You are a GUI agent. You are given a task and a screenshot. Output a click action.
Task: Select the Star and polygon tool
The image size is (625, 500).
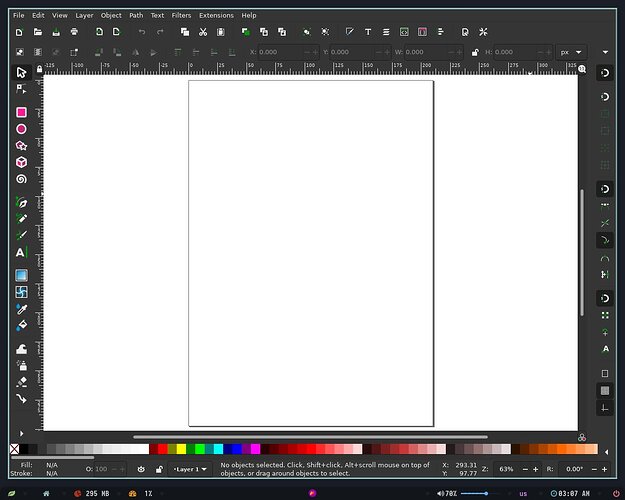[x=22, y=146]
